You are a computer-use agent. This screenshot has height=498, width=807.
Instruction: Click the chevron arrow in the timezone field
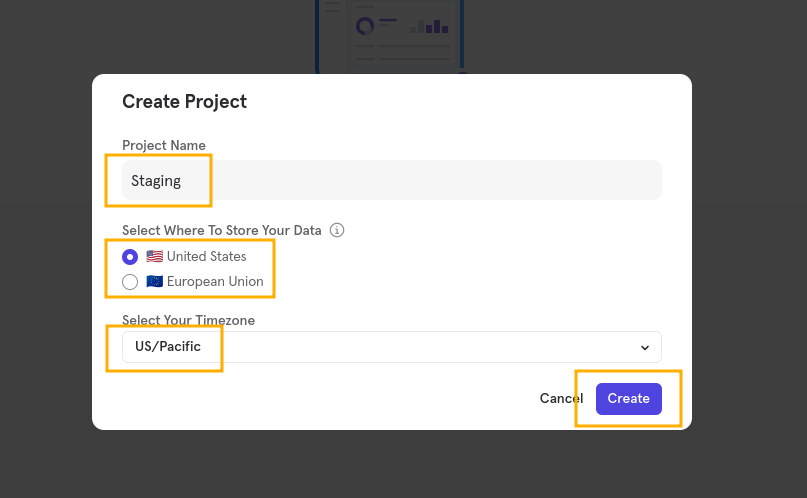644,347
